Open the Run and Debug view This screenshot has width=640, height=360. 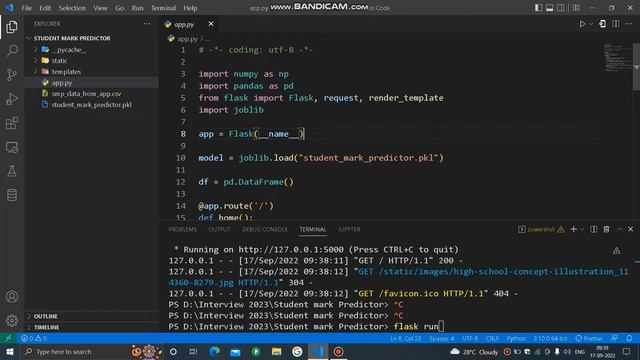tap(12, 99)
